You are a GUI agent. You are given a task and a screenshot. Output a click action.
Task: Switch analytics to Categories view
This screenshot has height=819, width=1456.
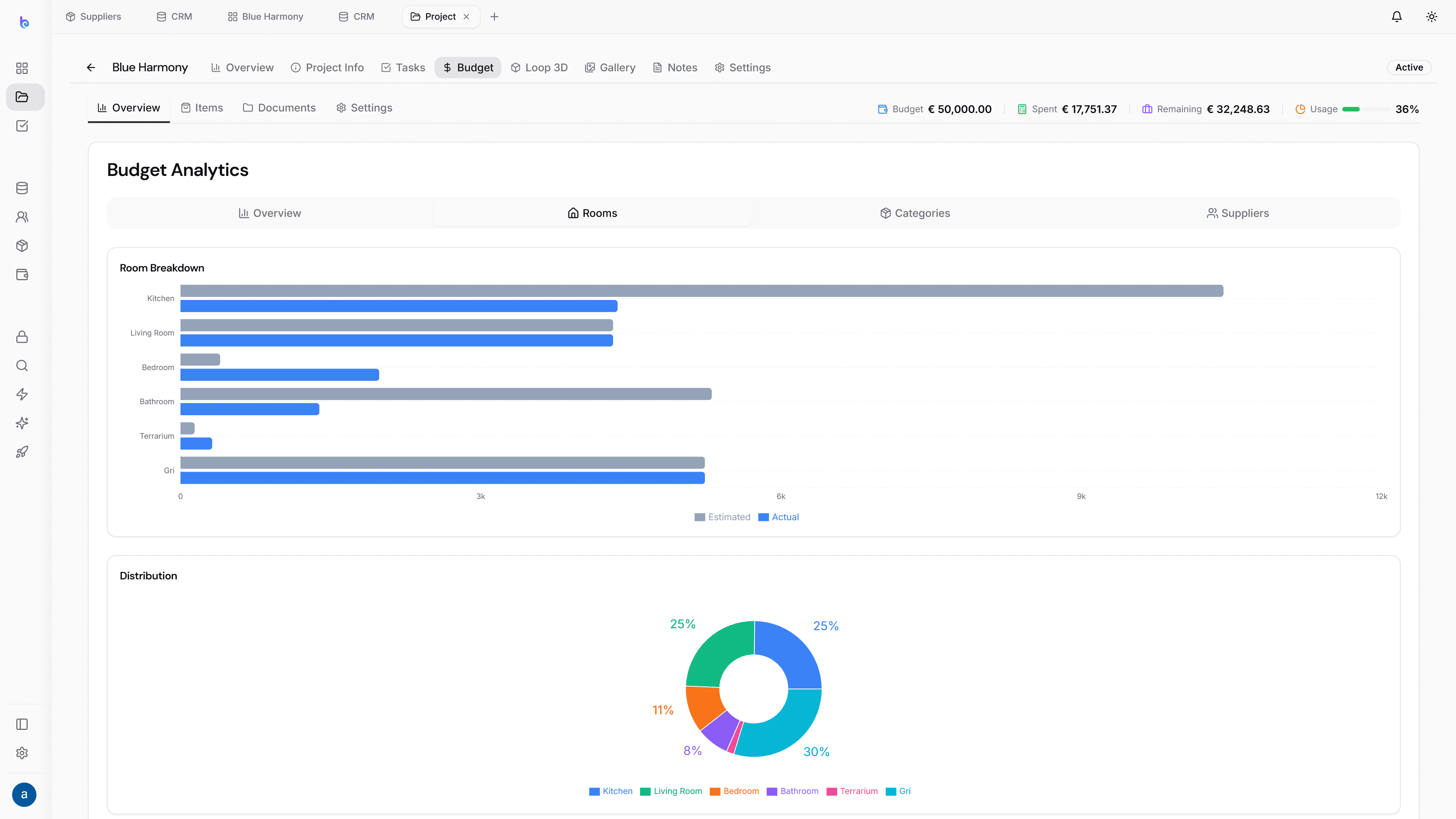[x=915, y=213]
